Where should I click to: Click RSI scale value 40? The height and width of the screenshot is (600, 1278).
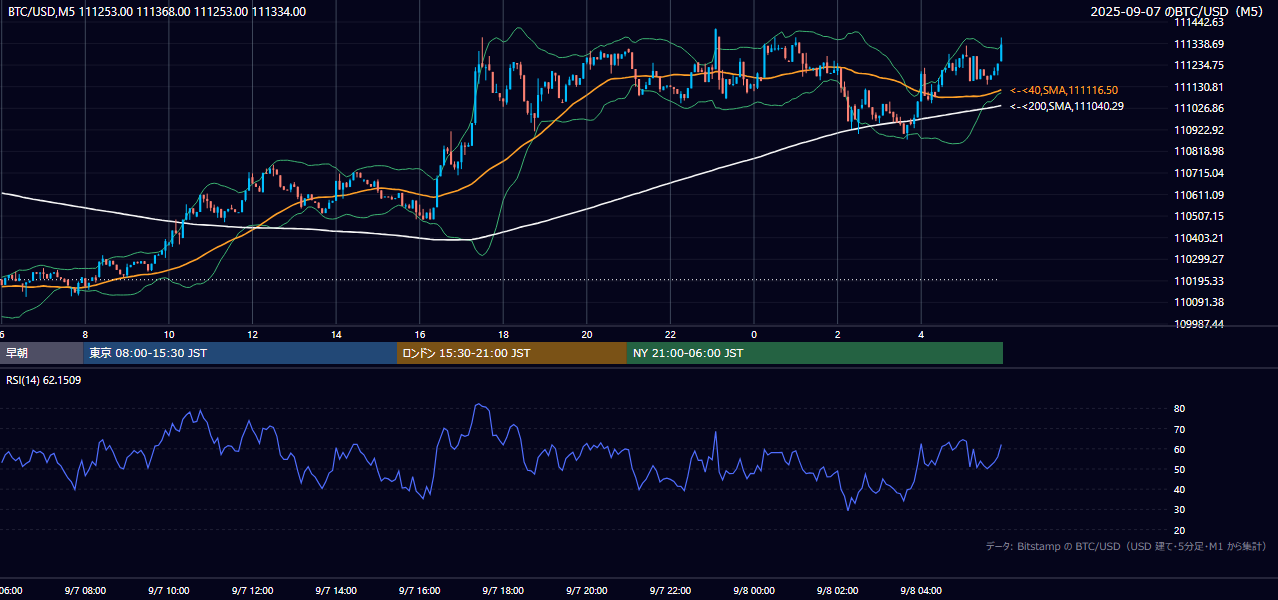tap(1179, 489)
